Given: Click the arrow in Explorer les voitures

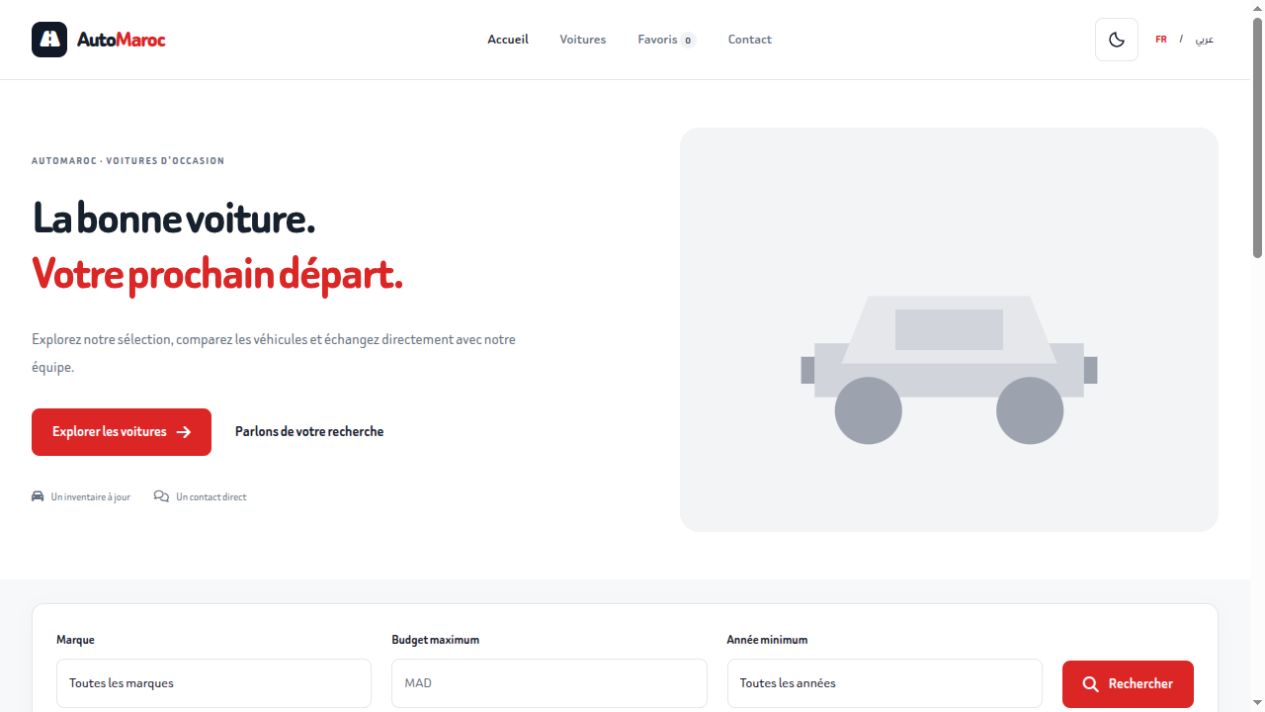Looking at the screenshot, I should click(x=183, y=432).
